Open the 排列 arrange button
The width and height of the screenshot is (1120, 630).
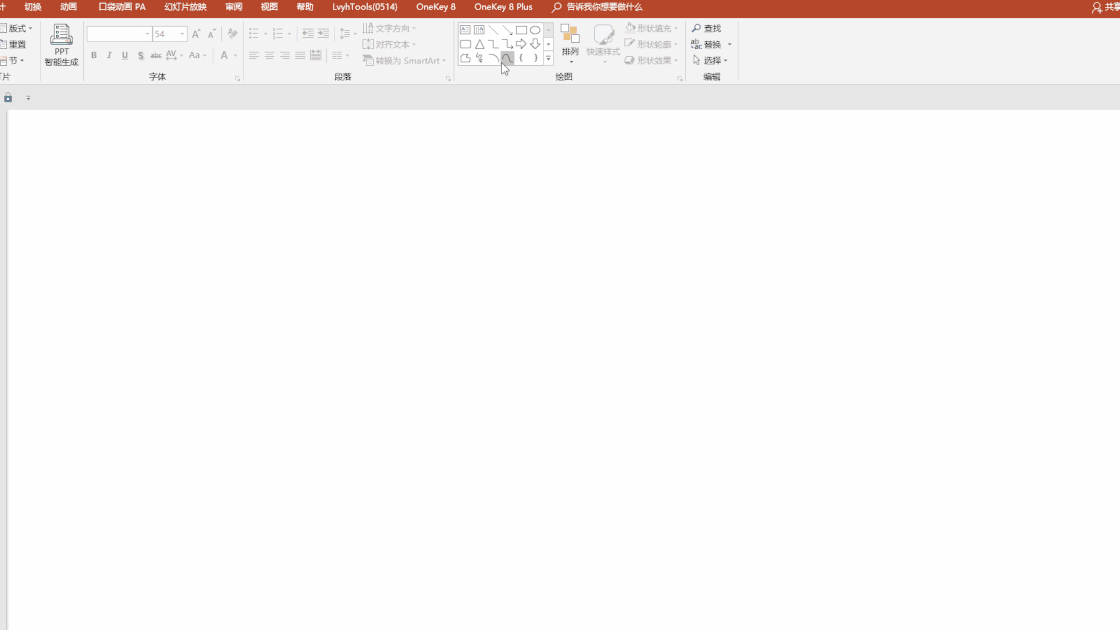(570, 44)
